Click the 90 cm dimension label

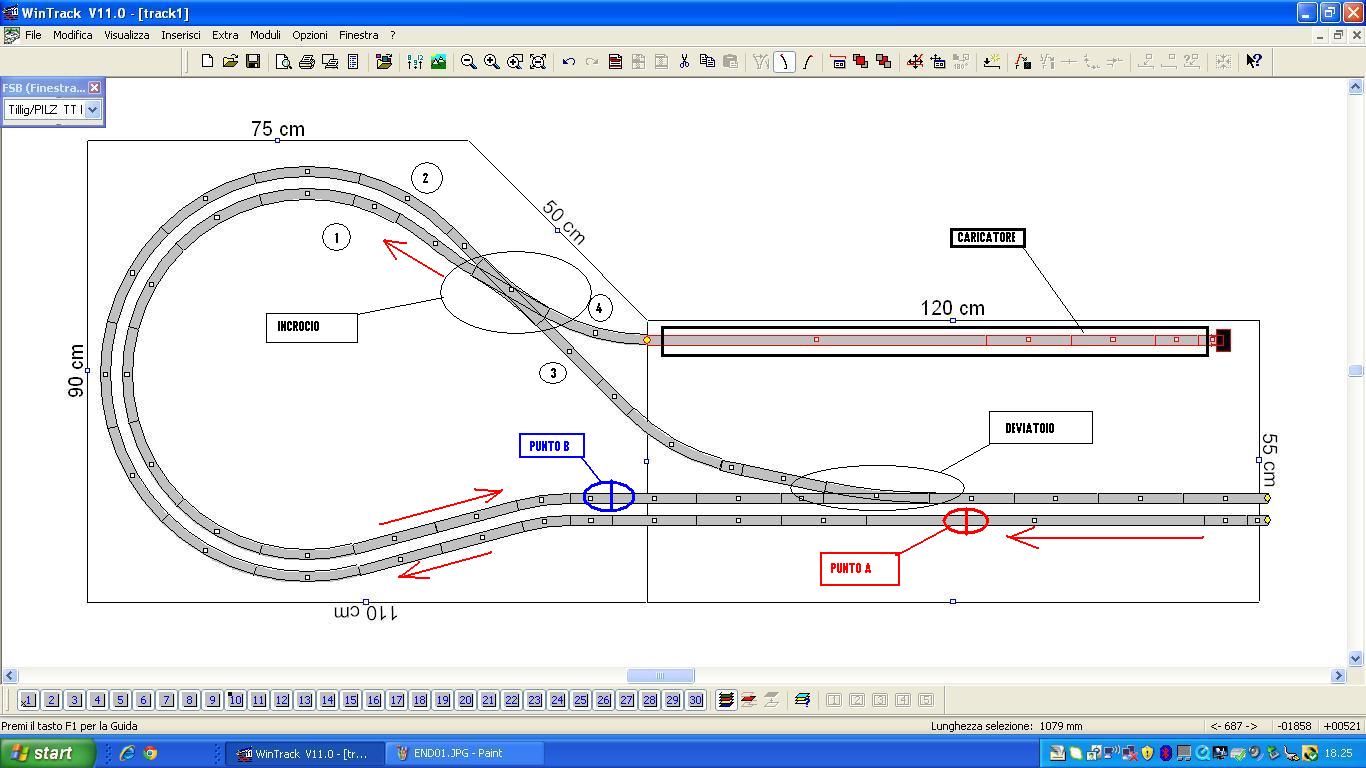(x=76, y=370)
